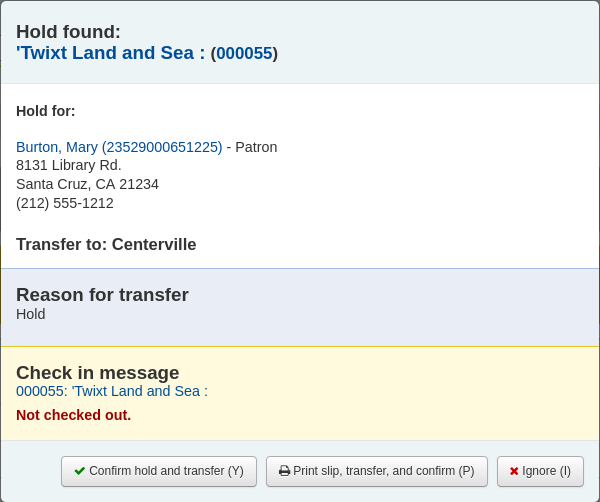
Task: Open patron Burton, Mary (23529000651225) link
Action: [119, 147]
